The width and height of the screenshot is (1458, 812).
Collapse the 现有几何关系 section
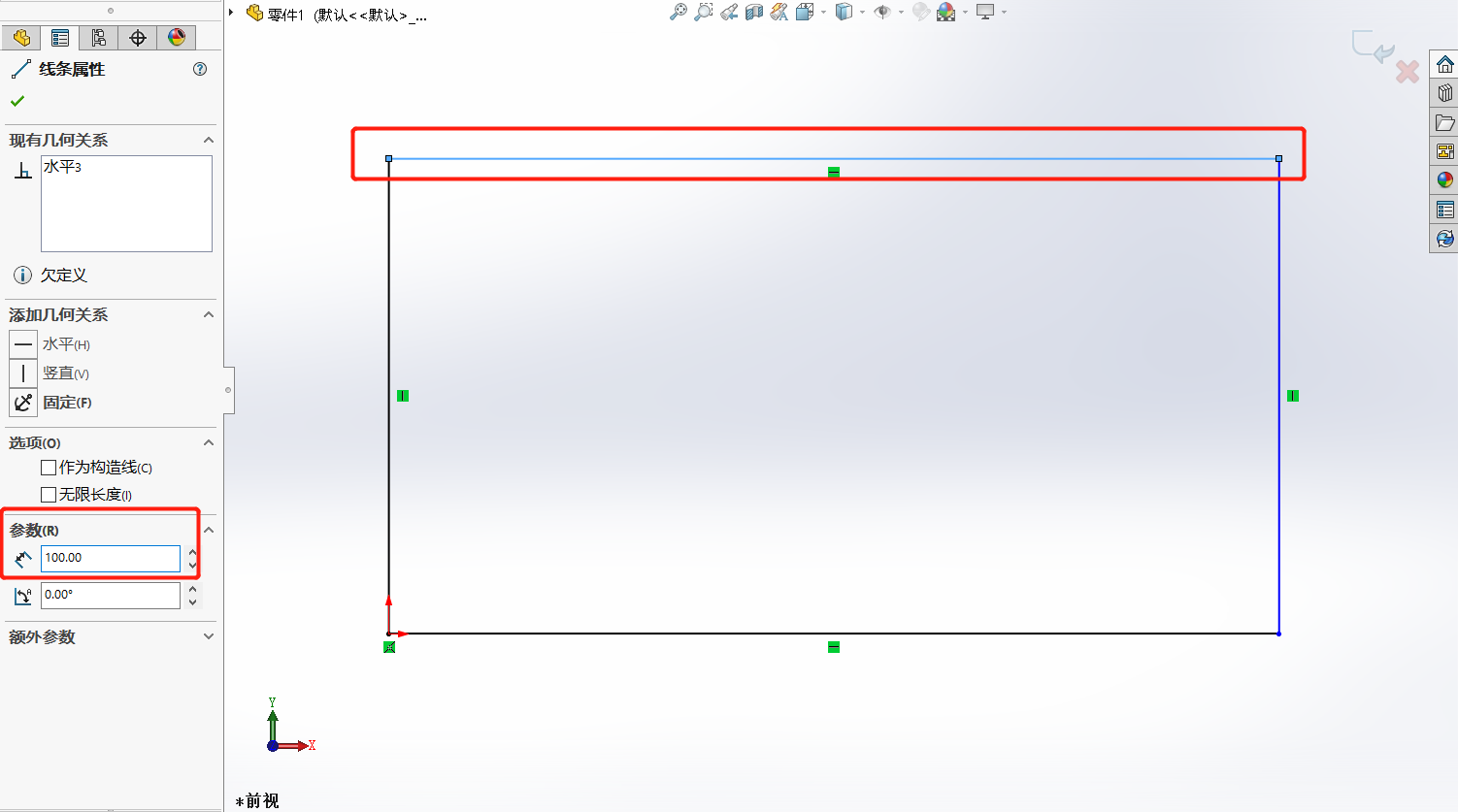pos(208,140)
